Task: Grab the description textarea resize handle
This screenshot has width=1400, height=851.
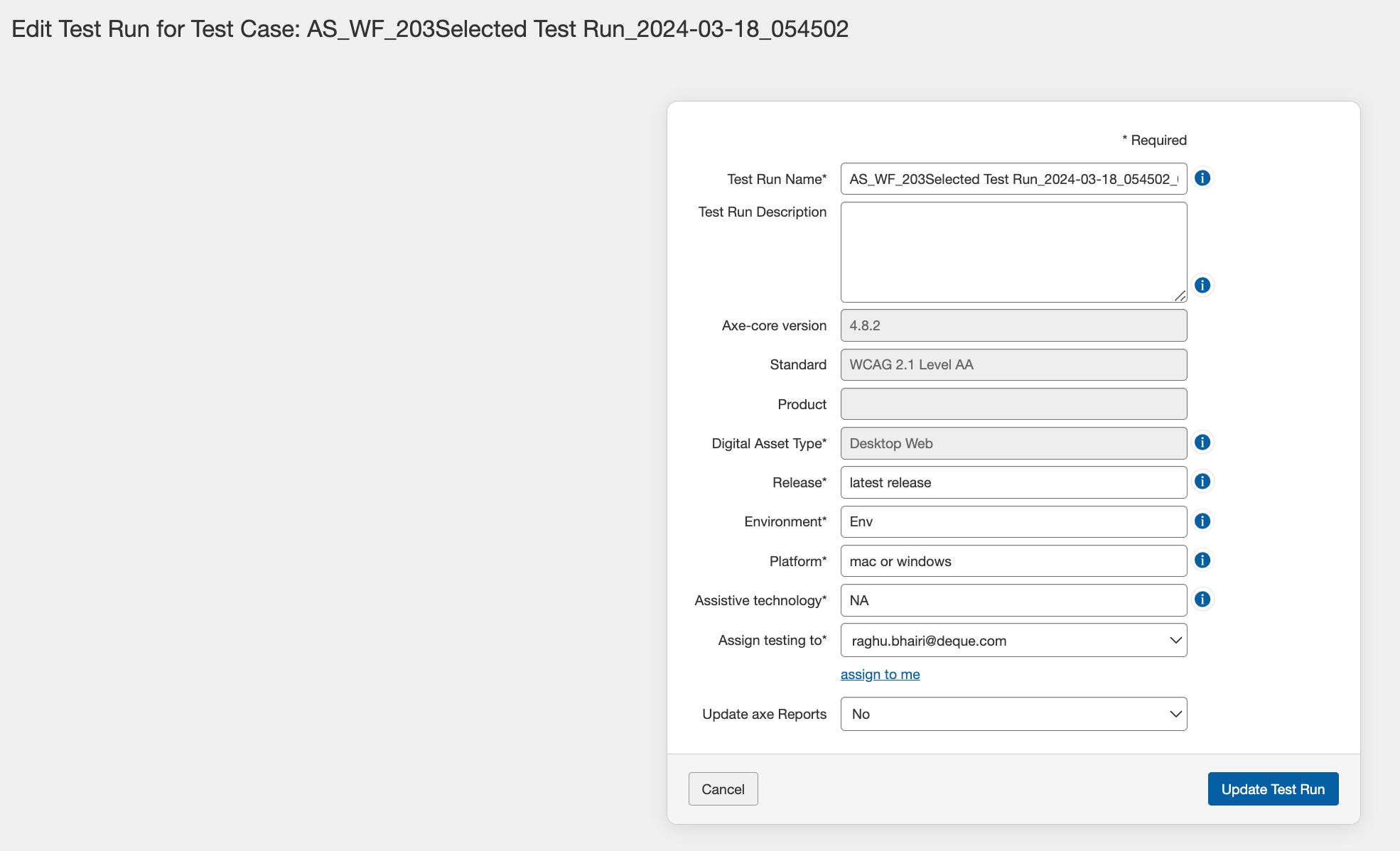Action: (x=1180, y=296)
